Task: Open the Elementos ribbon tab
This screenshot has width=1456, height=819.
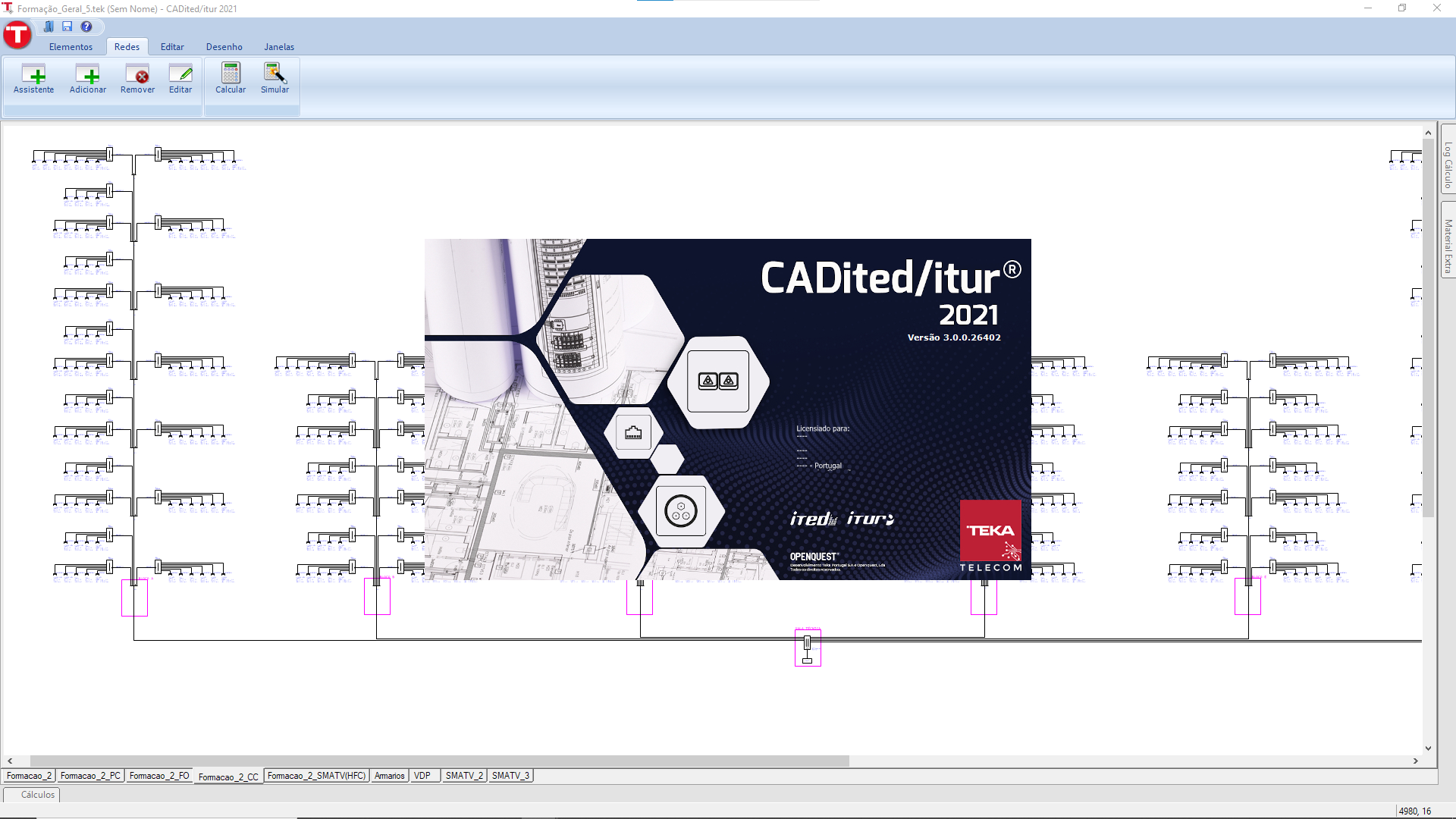Action: click(x=71, y=47)
